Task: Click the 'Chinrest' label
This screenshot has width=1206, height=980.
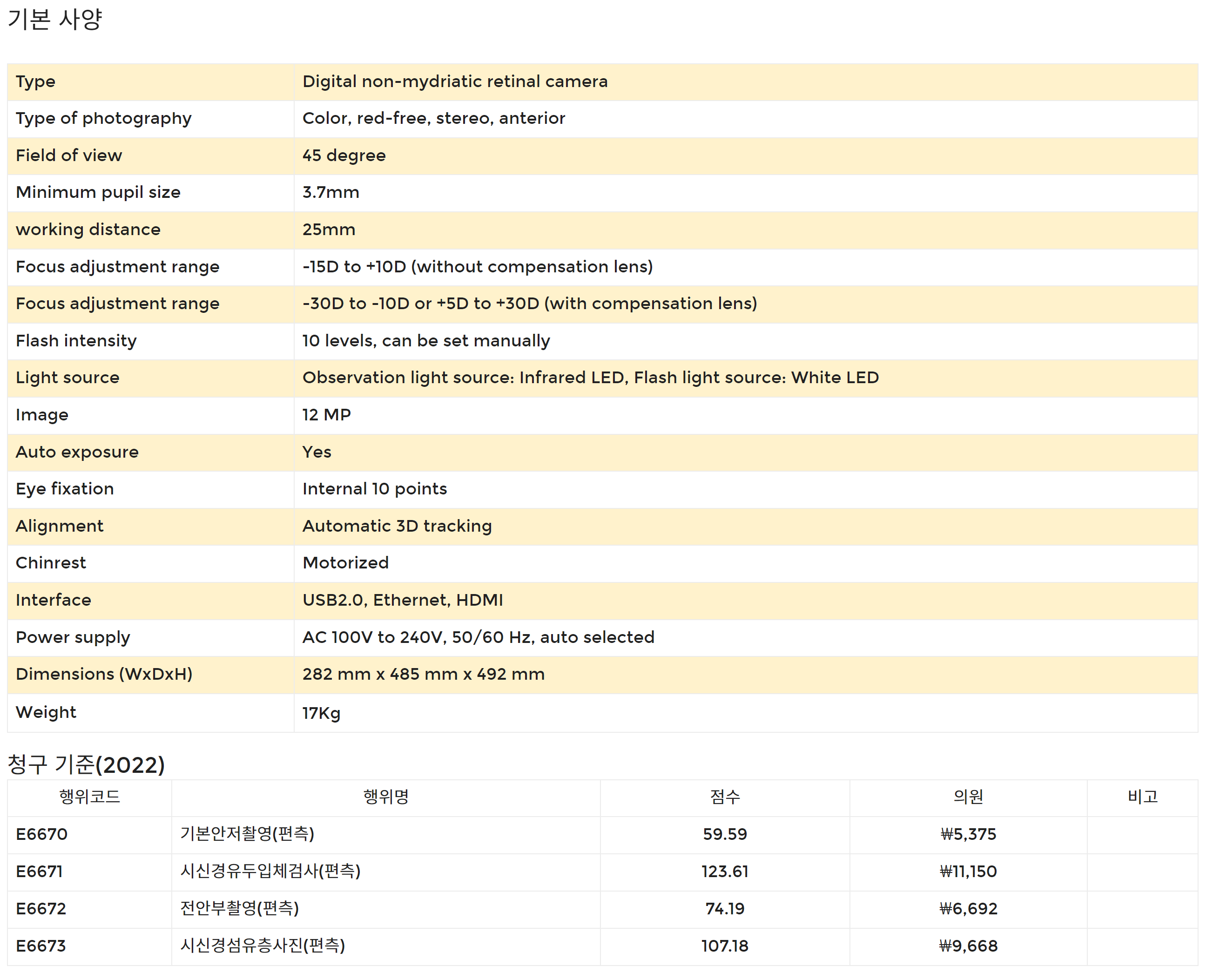Action: coord(51,563)
